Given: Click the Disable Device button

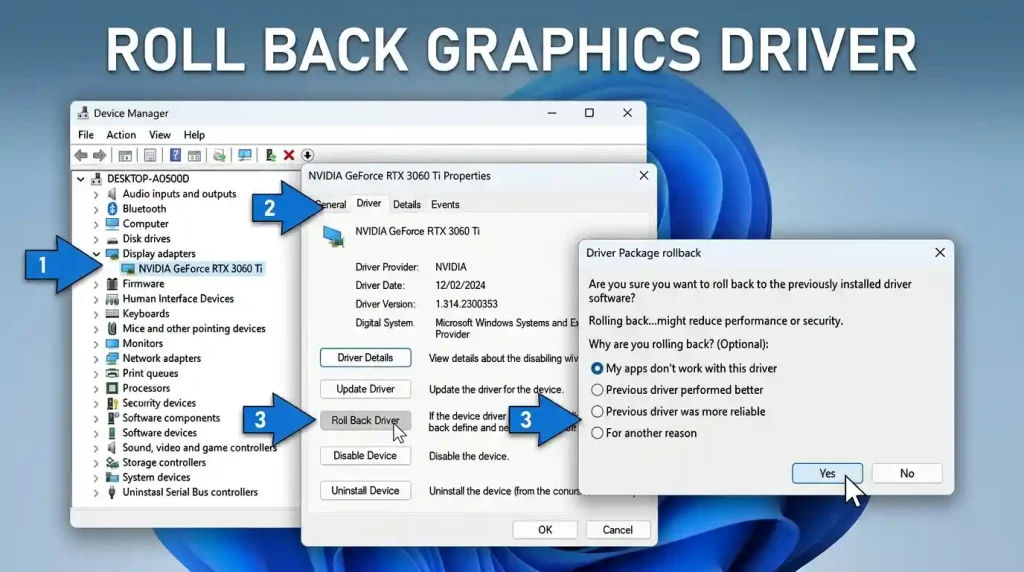Looking at the screenshot, I should pos(365,456).
